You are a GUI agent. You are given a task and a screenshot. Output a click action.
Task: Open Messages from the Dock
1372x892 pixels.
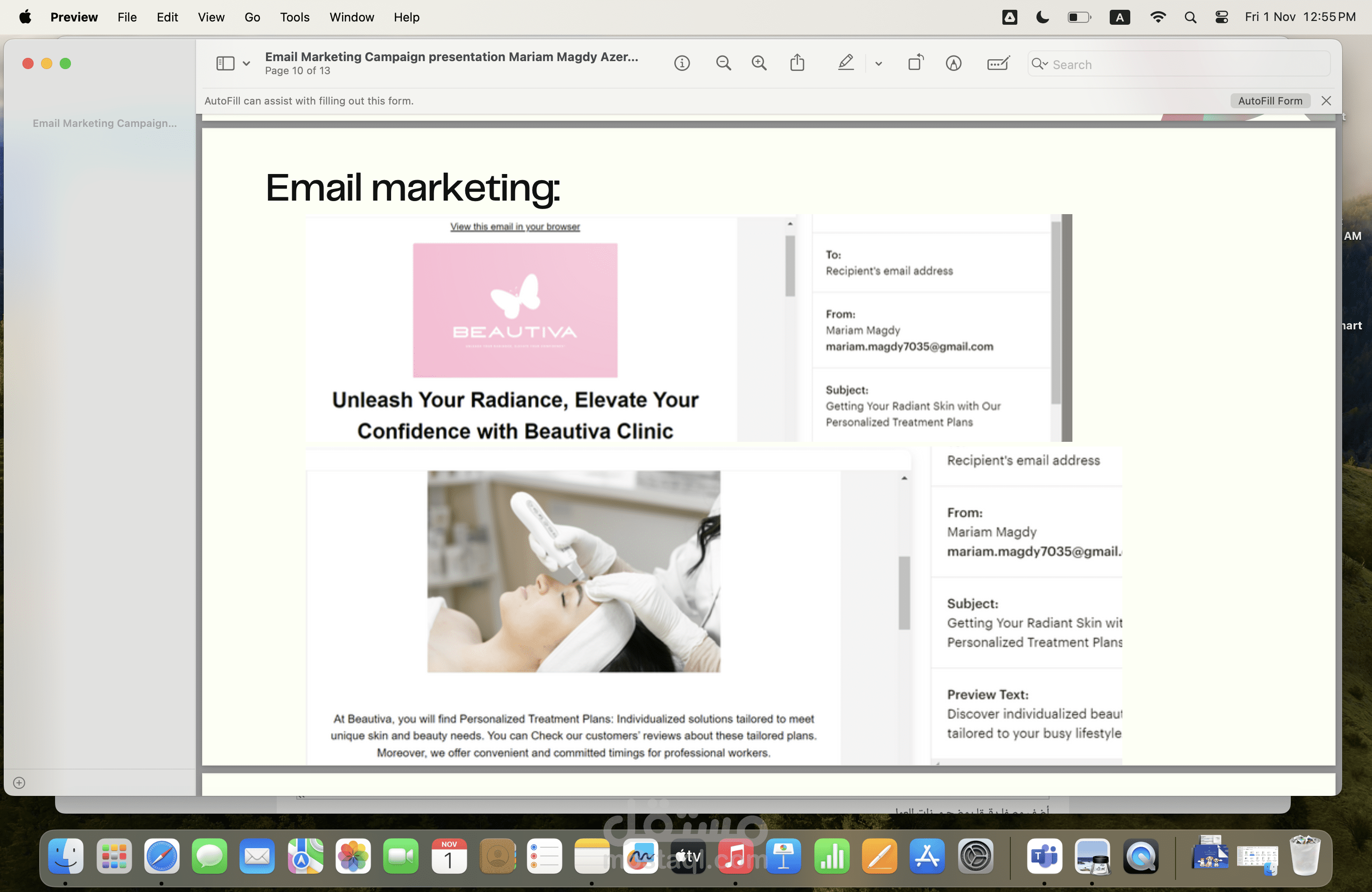[209, 856]
